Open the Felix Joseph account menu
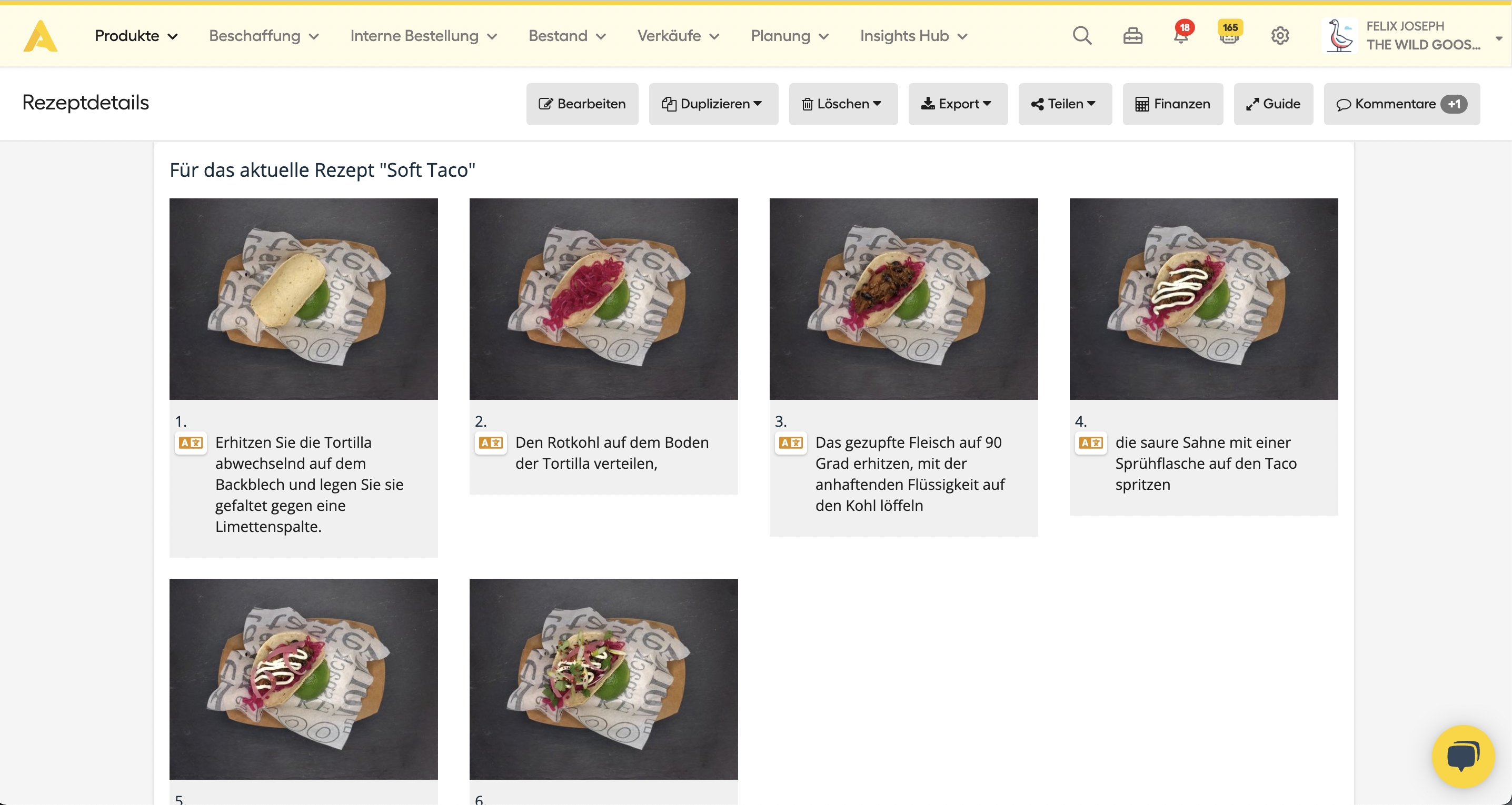The width and height of the screenshot is (1512, 805). click(x=1415, y=36)
